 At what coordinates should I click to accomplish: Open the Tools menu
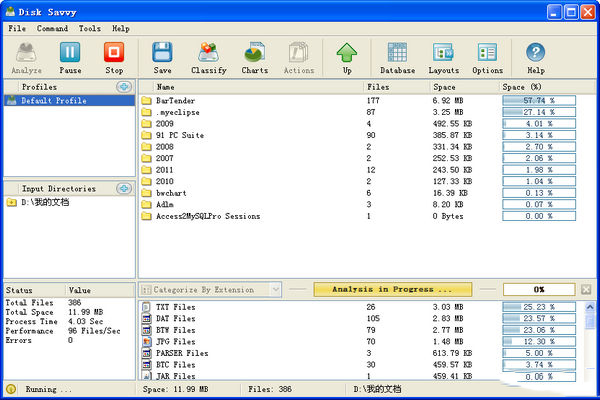(x=89, y=29)
